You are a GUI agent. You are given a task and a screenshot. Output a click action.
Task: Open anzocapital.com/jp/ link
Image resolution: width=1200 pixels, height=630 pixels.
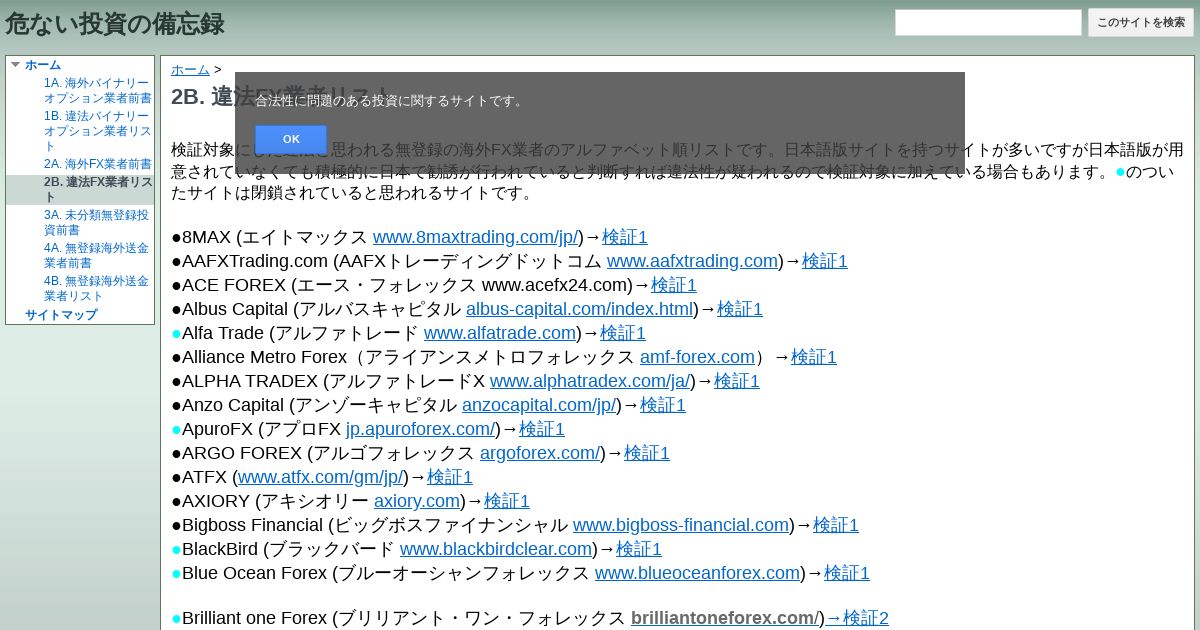tap(539, 405)
